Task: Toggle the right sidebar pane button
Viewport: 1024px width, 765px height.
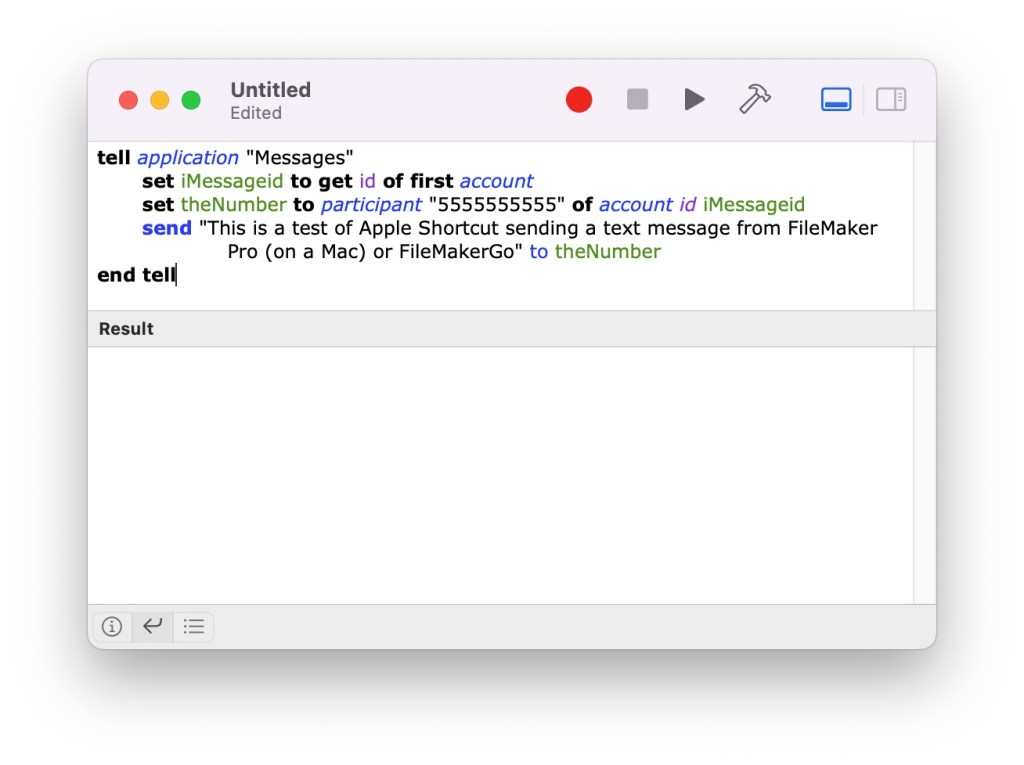Action: [890, 99]
